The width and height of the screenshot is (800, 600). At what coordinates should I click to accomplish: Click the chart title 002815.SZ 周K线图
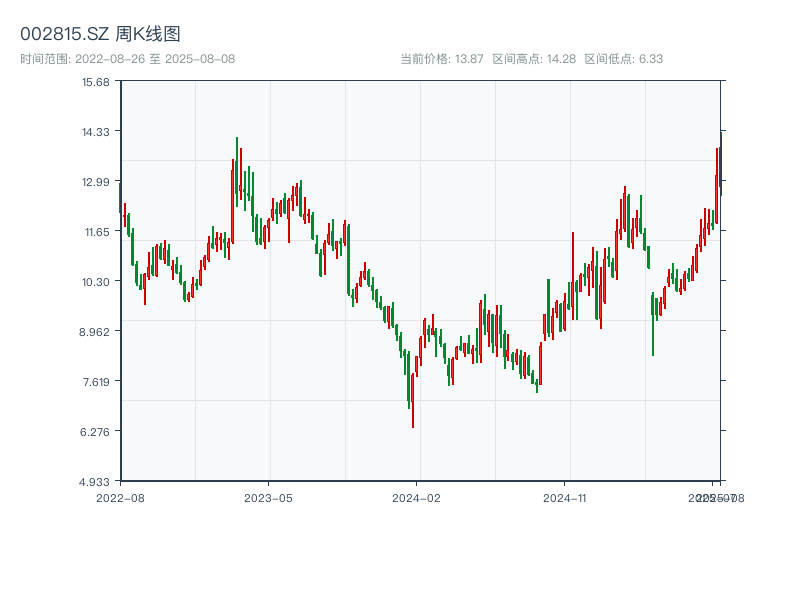(x=100, y=35)
